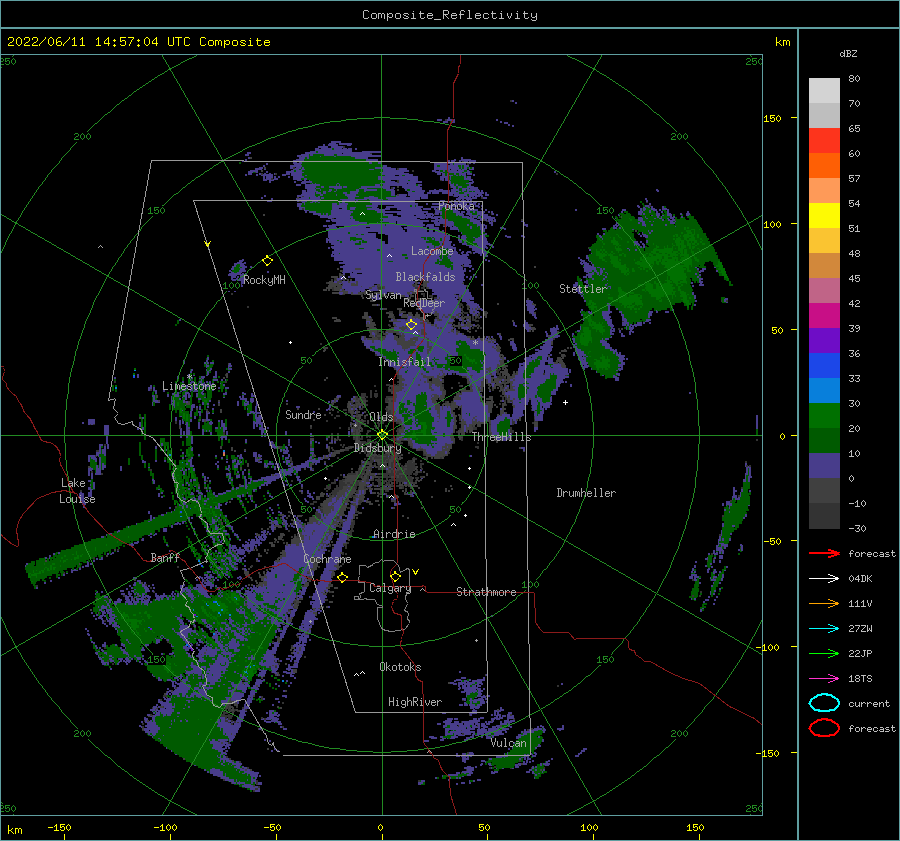
Task: Click the Innisfail town label
Action: click(x=404, y=362)
